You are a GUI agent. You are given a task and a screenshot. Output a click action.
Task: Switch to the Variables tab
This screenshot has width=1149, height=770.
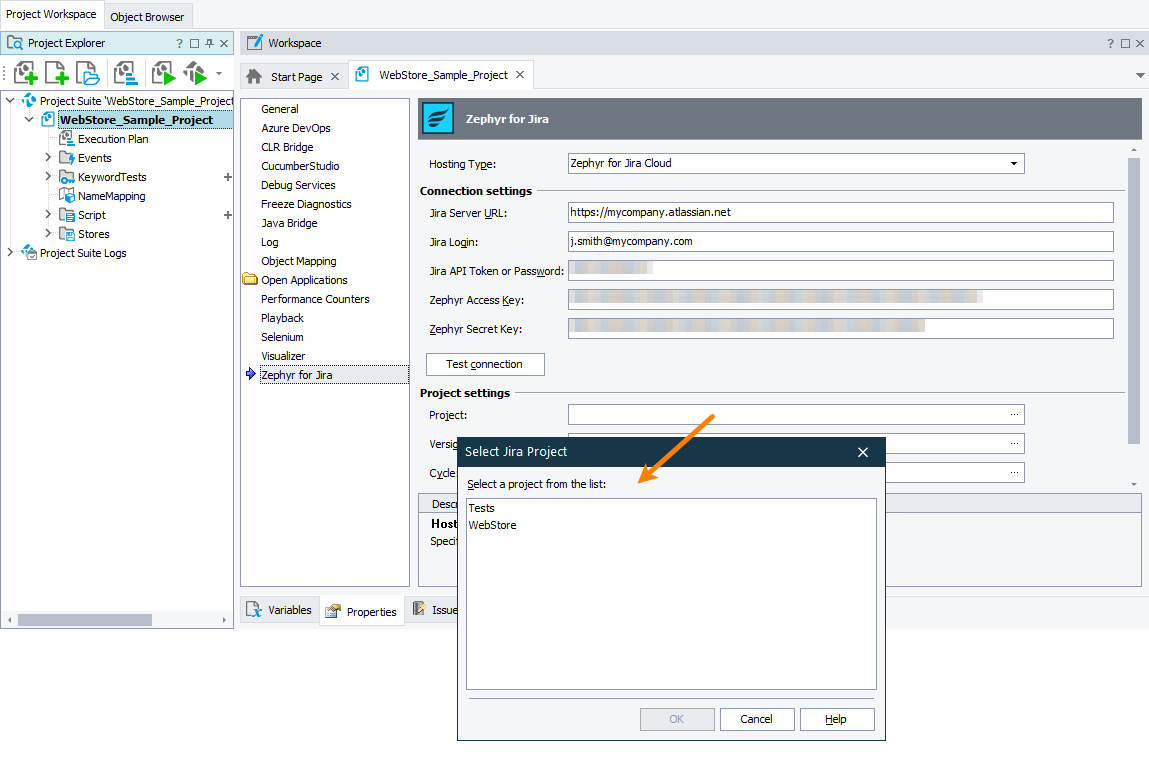280,609
